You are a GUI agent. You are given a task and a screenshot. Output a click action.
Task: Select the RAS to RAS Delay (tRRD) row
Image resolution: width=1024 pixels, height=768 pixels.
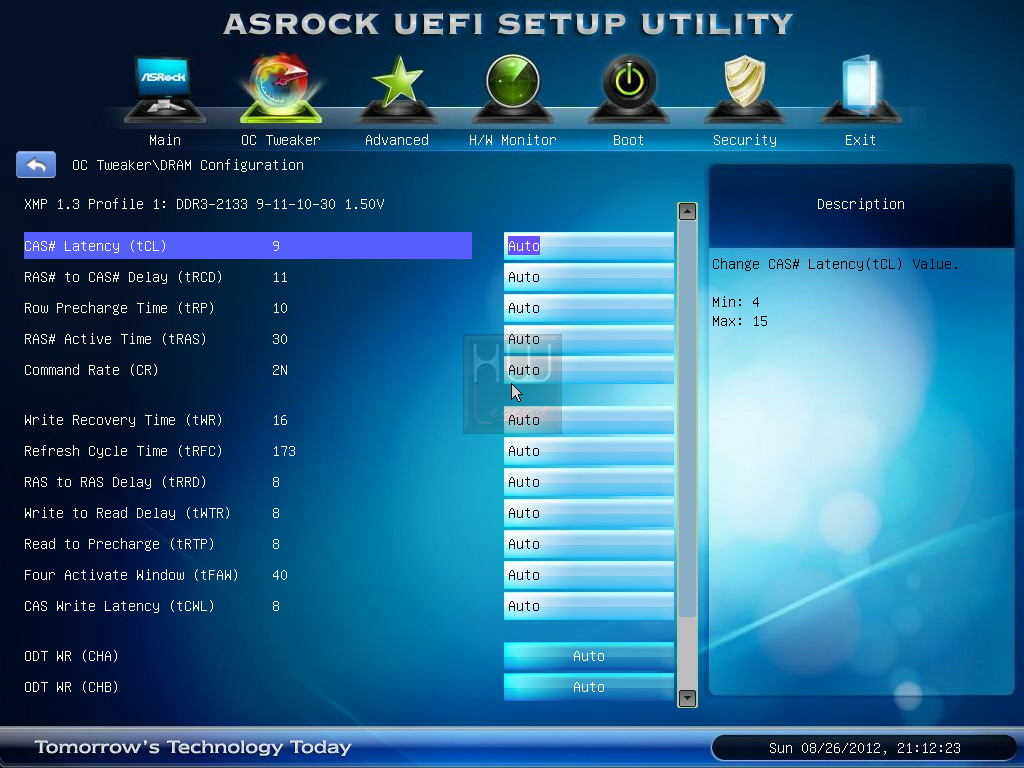(x=248, y=482)
